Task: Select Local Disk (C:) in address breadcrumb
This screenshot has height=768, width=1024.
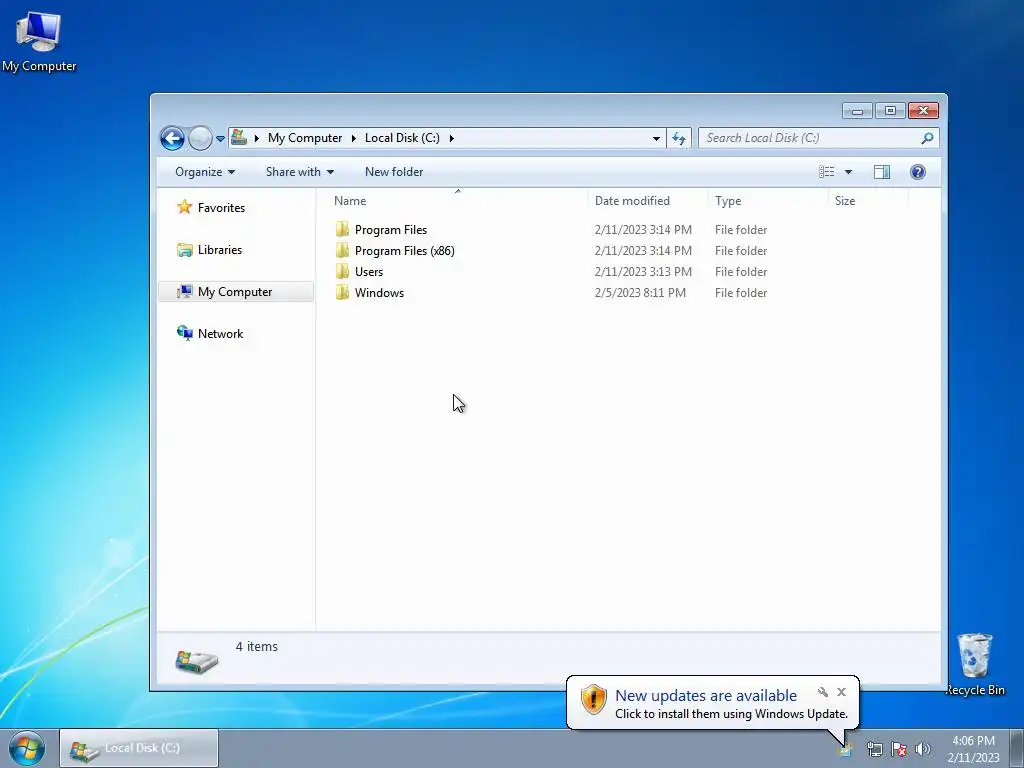Action: click(x=402, y=138)
